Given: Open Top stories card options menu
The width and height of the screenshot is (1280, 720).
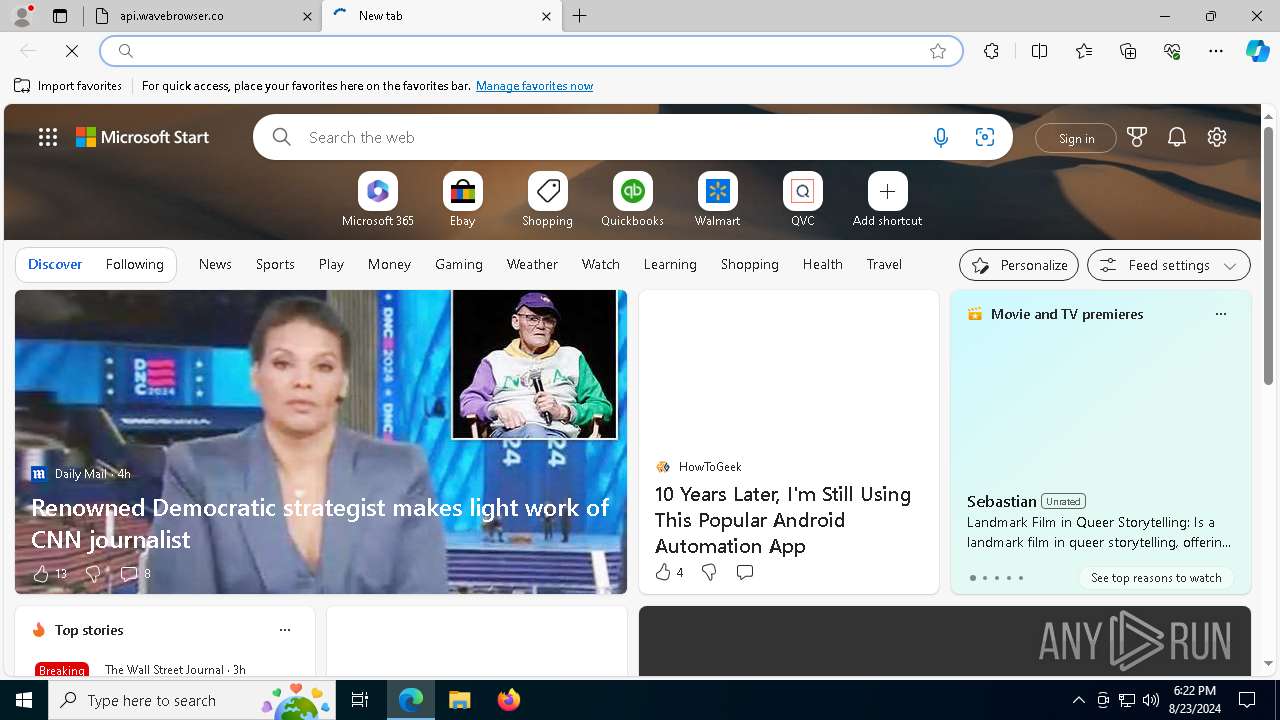Looking at the screenshot, I should pyautogui.click(x=285, y=630).
